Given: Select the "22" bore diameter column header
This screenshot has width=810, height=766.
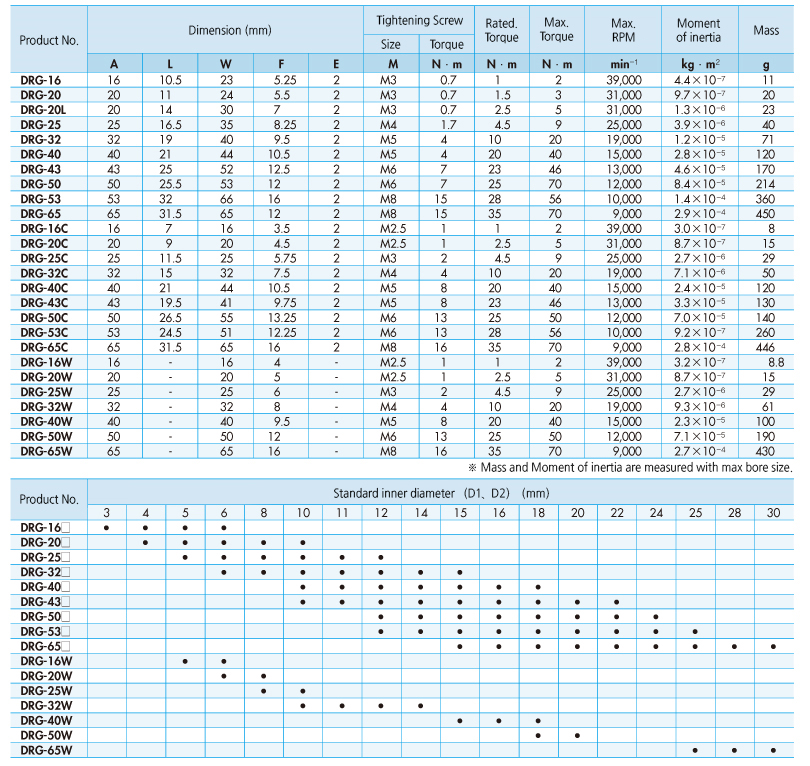Looking at the screenshot, I should (617, 513).
